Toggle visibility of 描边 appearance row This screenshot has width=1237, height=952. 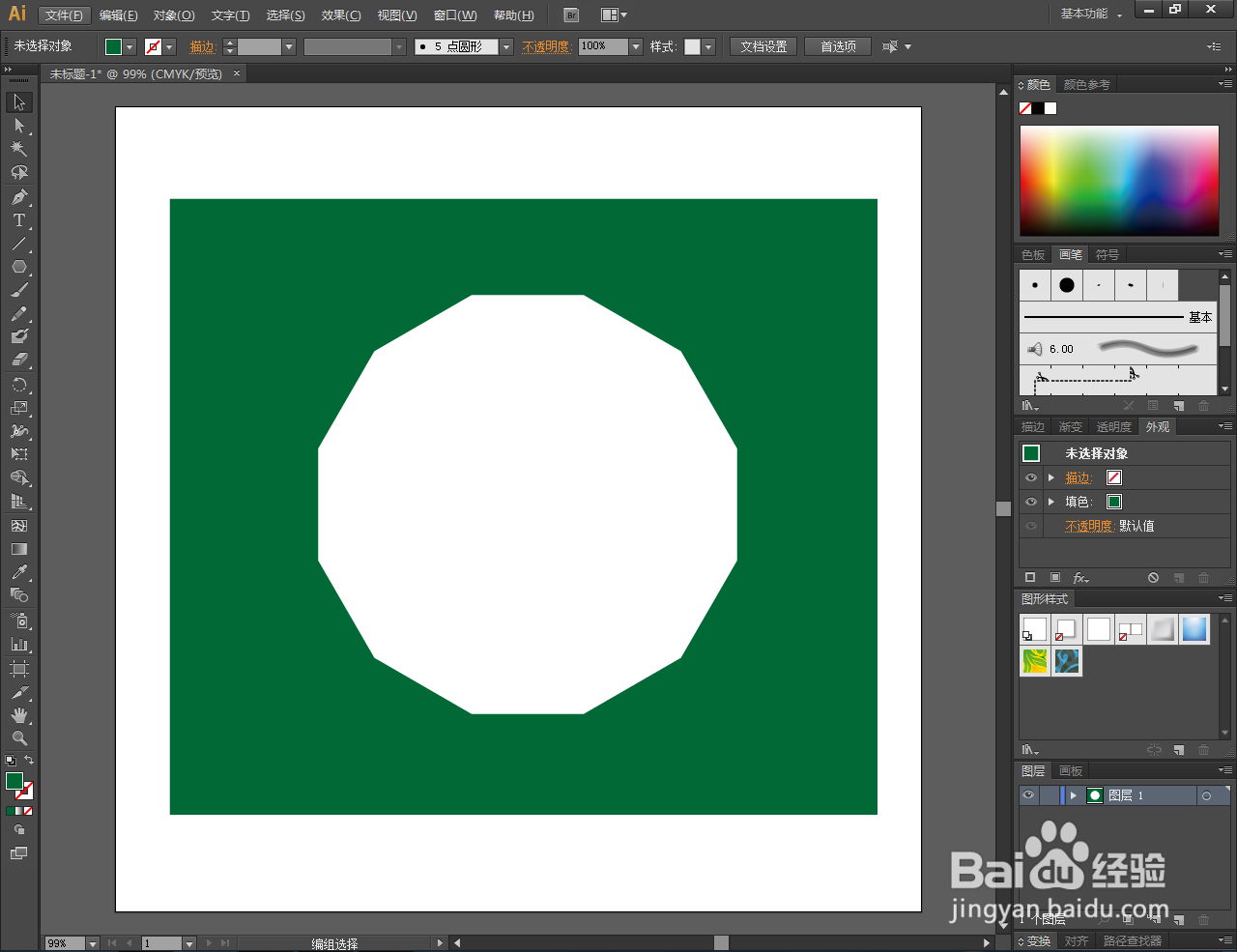coord(1031,477)
